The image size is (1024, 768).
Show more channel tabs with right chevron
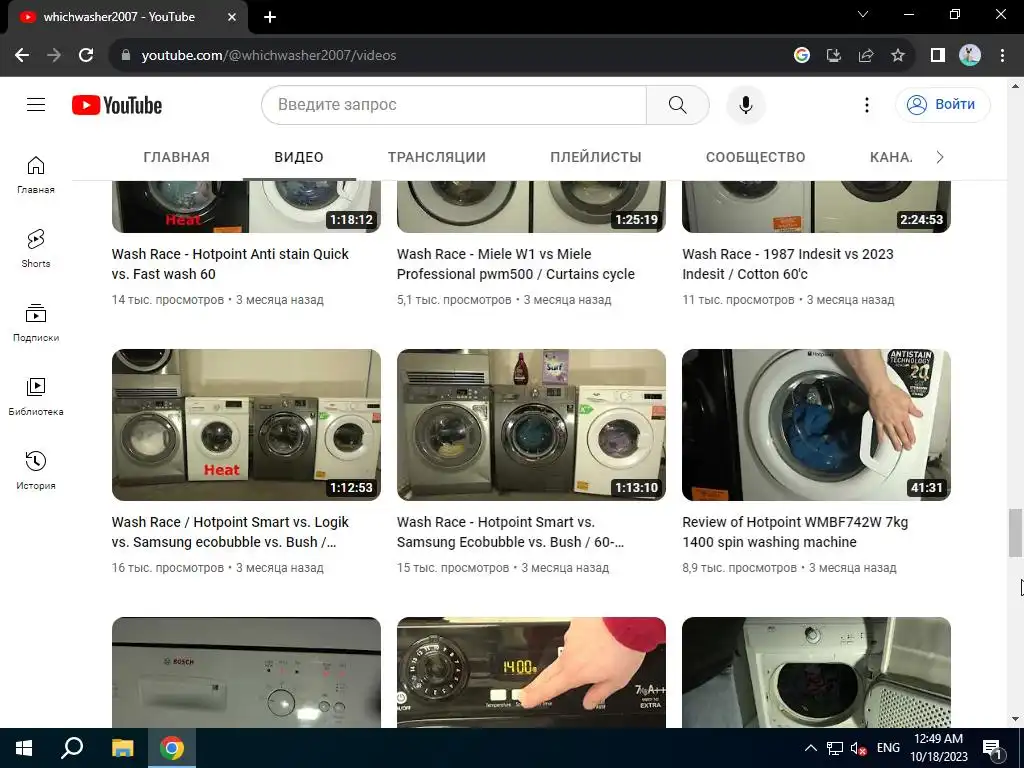940,157
